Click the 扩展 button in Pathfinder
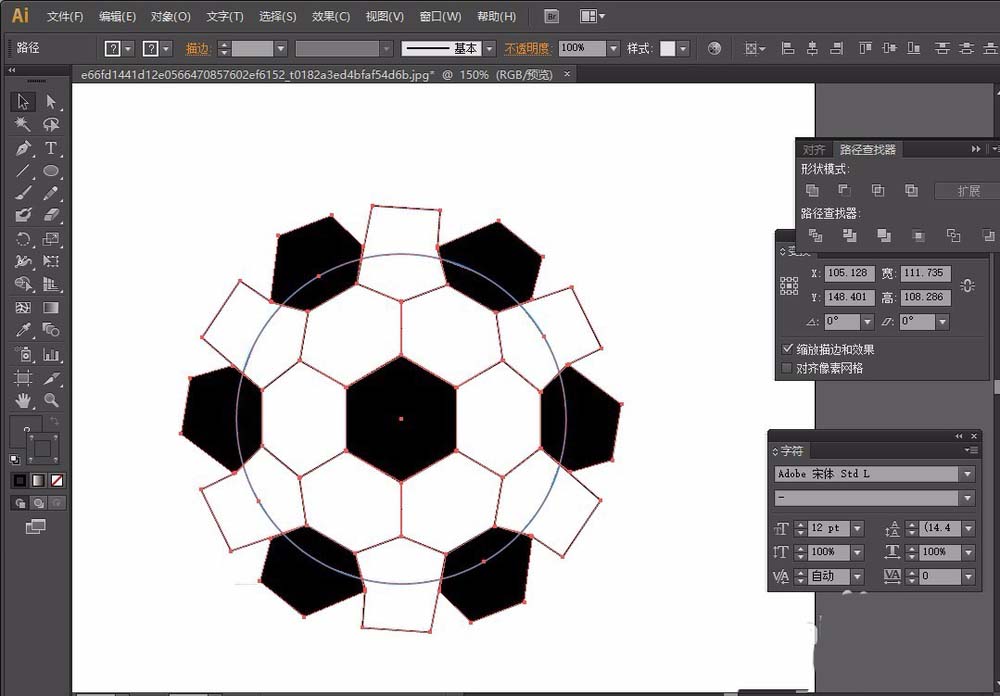The height and width of the screenshot is (696, 1000). click(967, 191)
